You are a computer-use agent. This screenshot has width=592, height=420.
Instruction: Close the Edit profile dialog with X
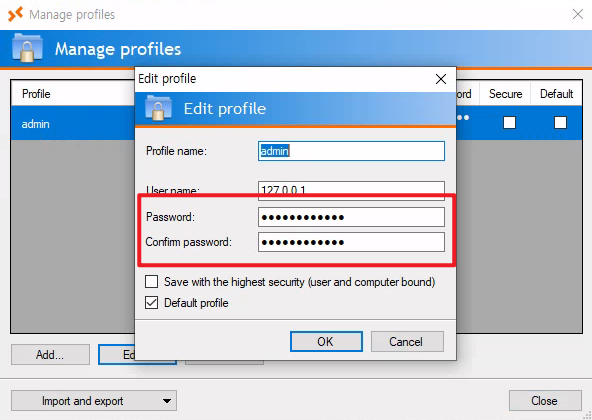[441, 79]
